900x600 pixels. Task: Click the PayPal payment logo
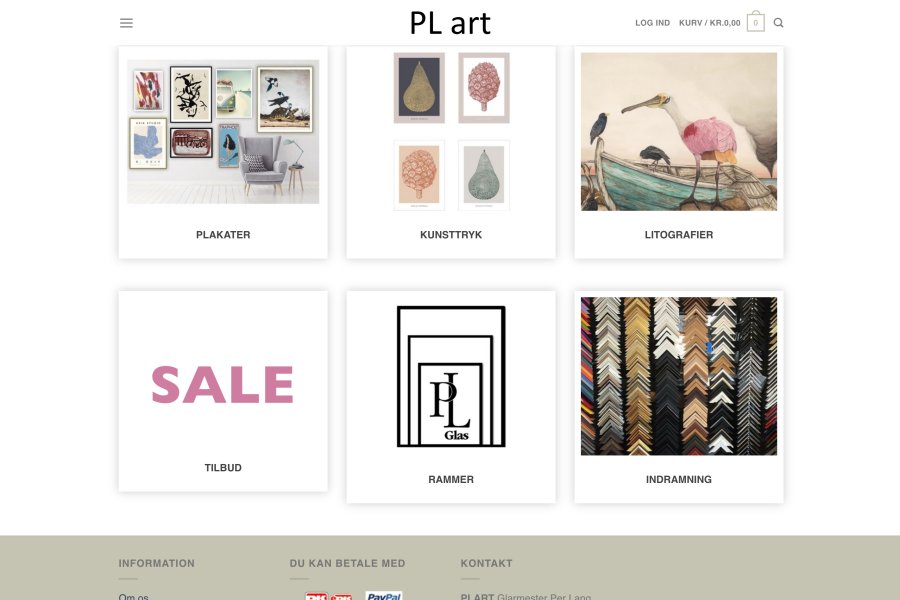384,595
